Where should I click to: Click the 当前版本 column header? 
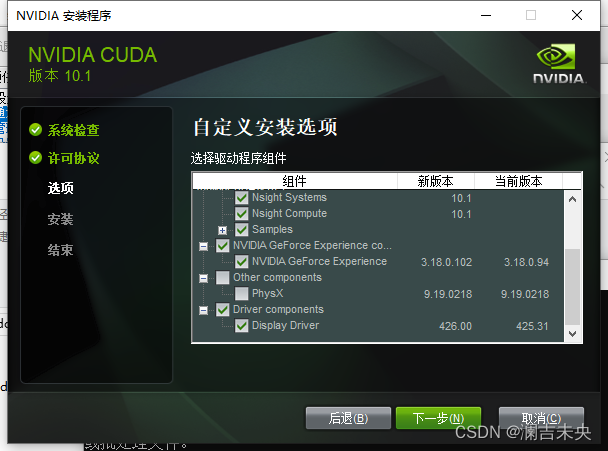click(518, 181)
